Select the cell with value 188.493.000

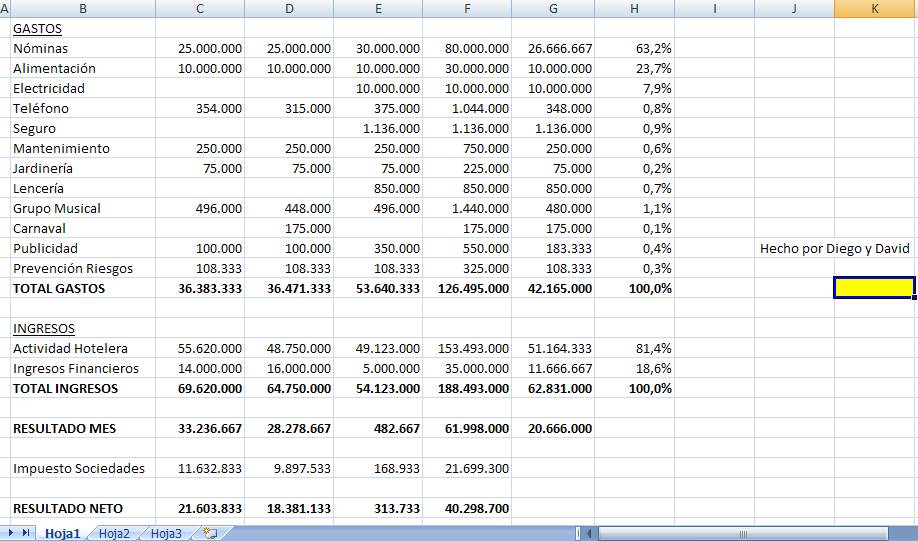click(x=467, y=388)
